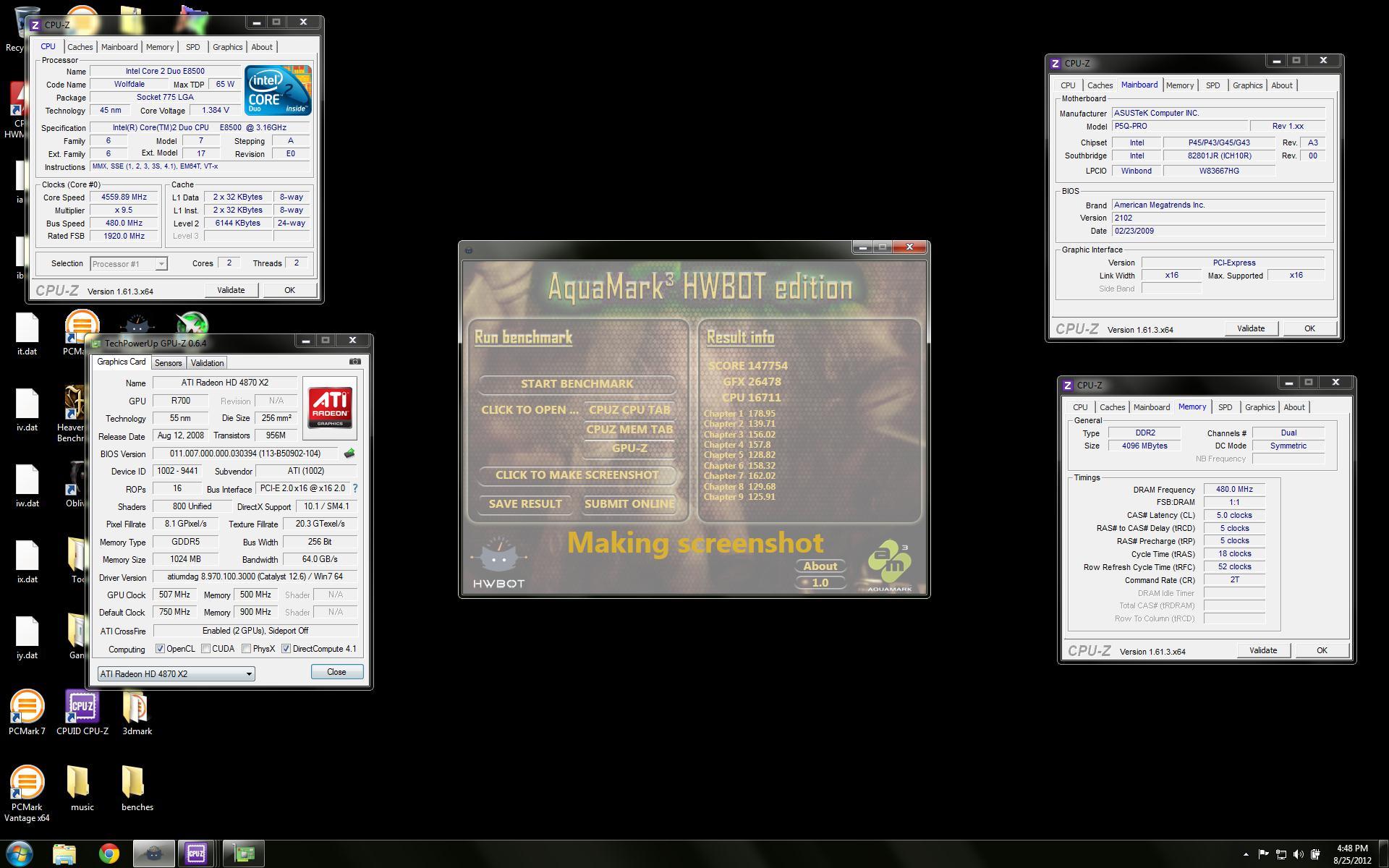Toggle the OpenCL checkbox in GPU-Z

click(x=160, y=649)
